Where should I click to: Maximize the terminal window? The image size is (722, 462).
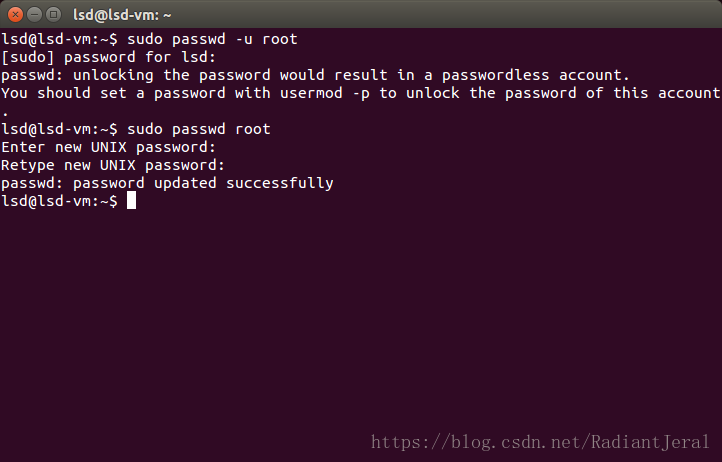pos(54,15)
